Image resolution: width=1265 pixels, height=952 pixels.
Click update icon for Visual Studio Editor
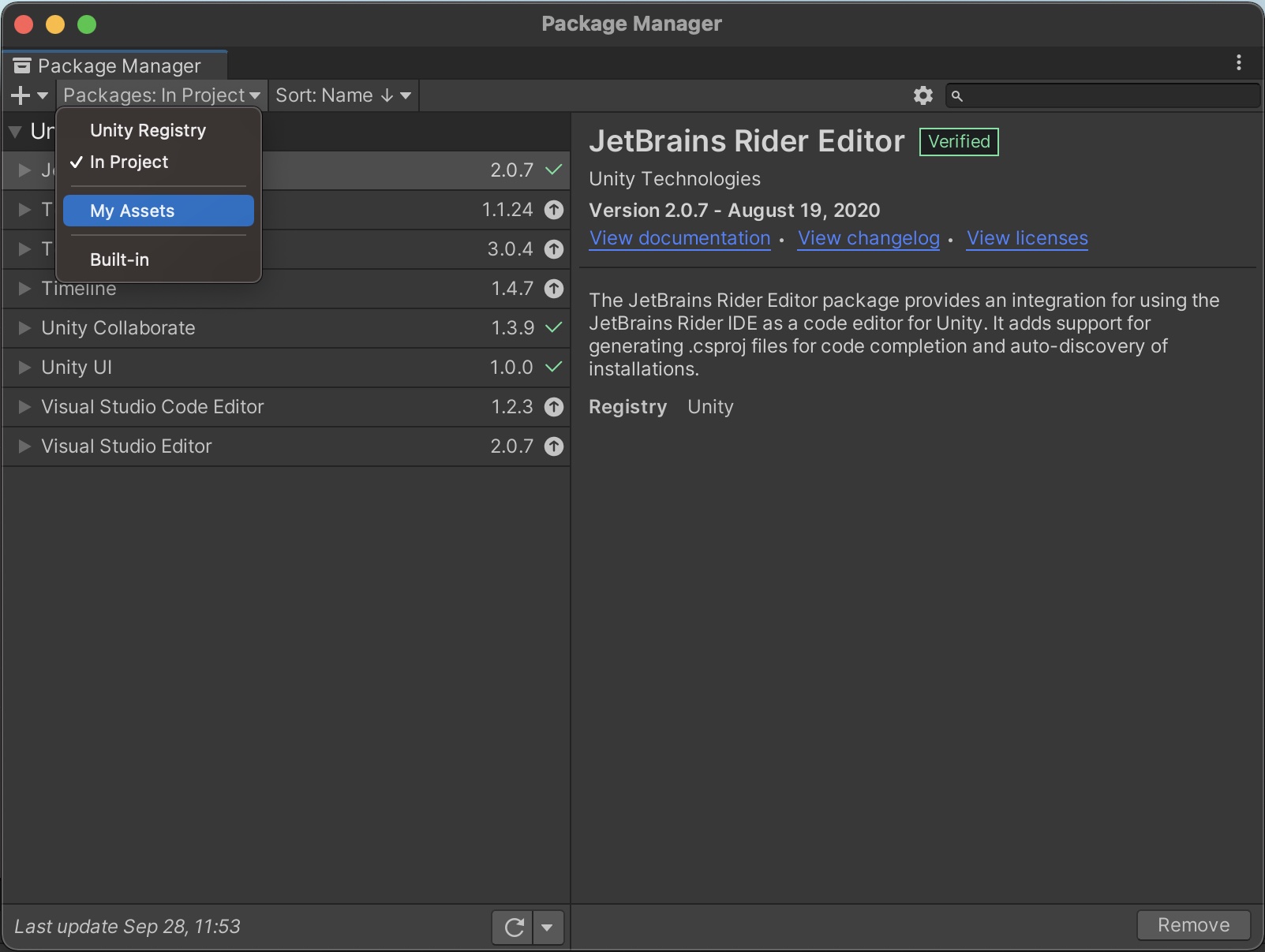point(554,446)
